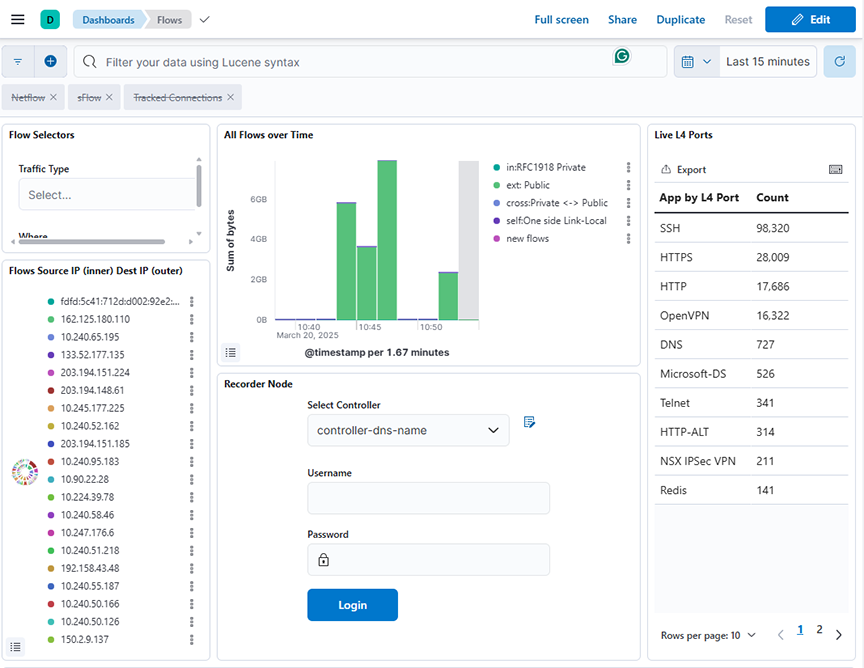Click the refresh query button
Viewport: 864px width, 668px height.
pyautogui.click(x=839, y=62)
